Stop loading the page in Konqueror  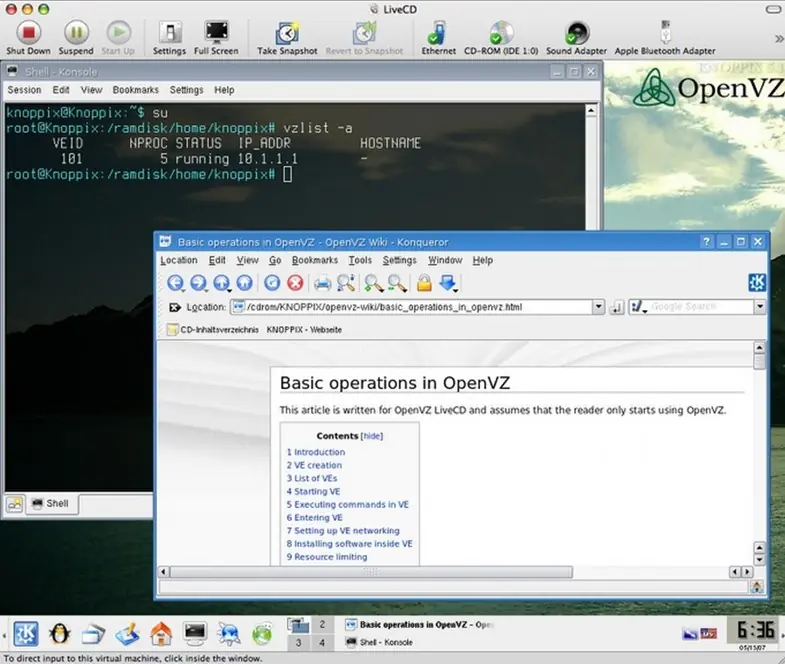(x=295, y=283)
